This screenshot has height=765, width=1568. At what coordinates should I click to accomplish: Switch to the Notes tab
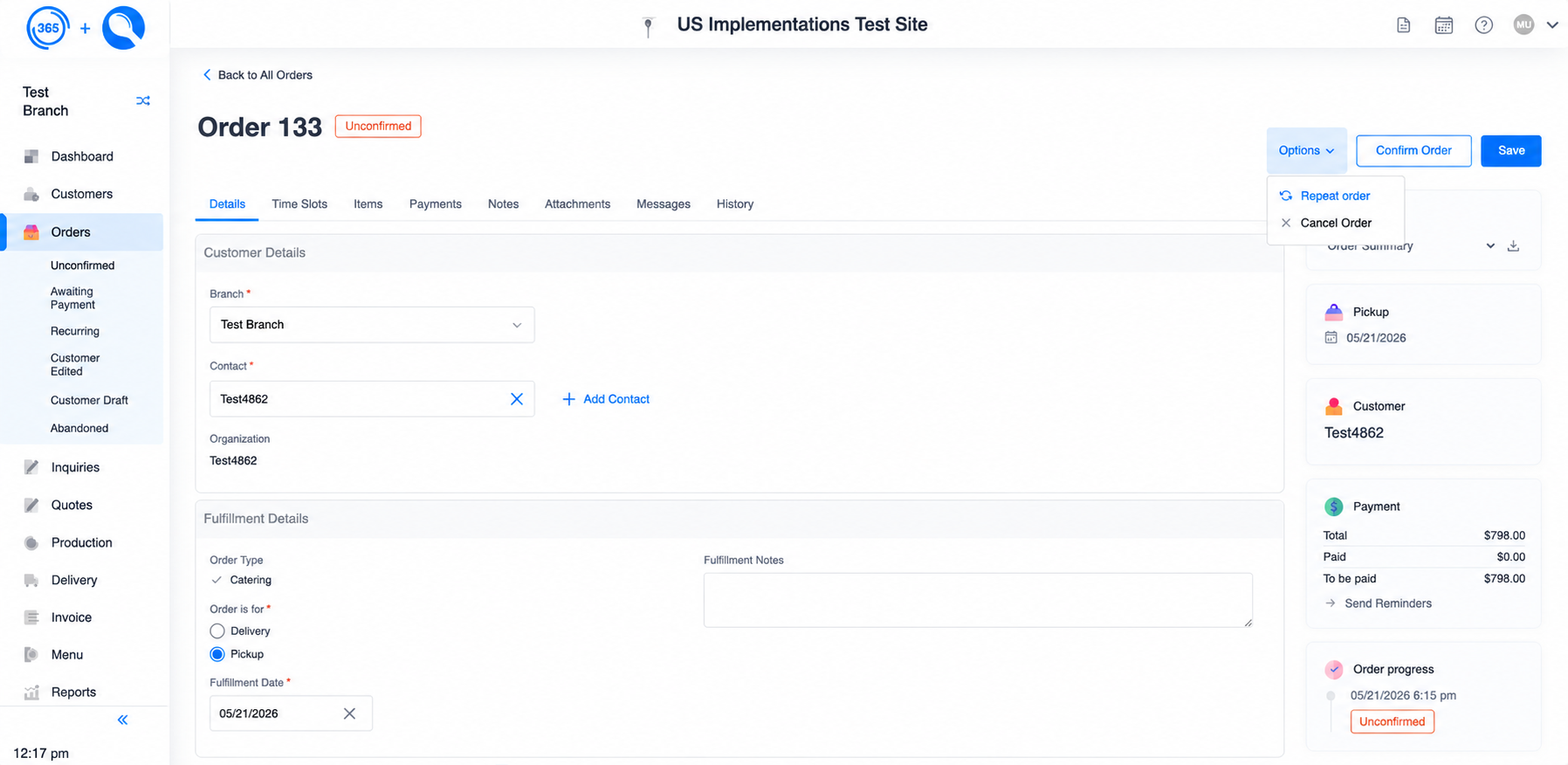pos(503,204)
